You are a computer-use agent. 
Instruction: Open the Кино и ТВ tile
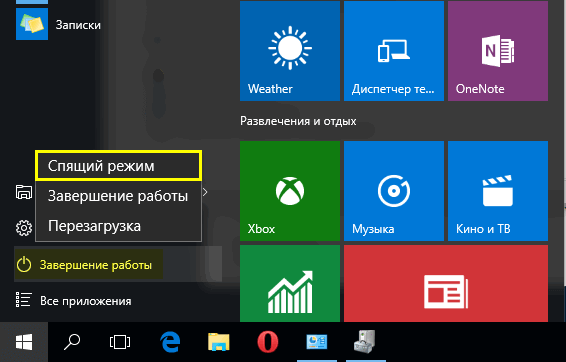(x=498, y=191)
